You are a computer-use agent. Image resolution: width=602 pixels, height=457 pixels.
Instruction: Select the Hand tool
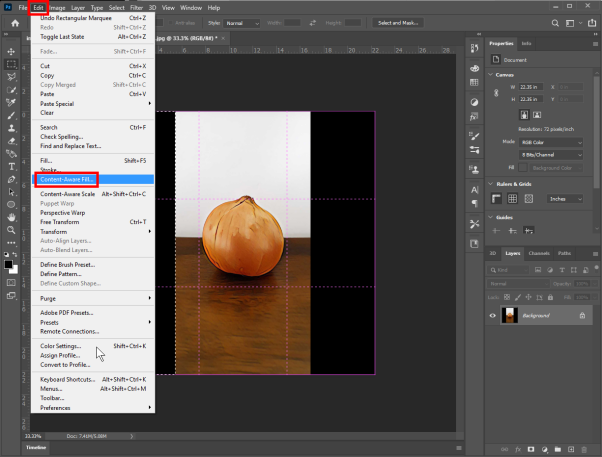(11, 217)
